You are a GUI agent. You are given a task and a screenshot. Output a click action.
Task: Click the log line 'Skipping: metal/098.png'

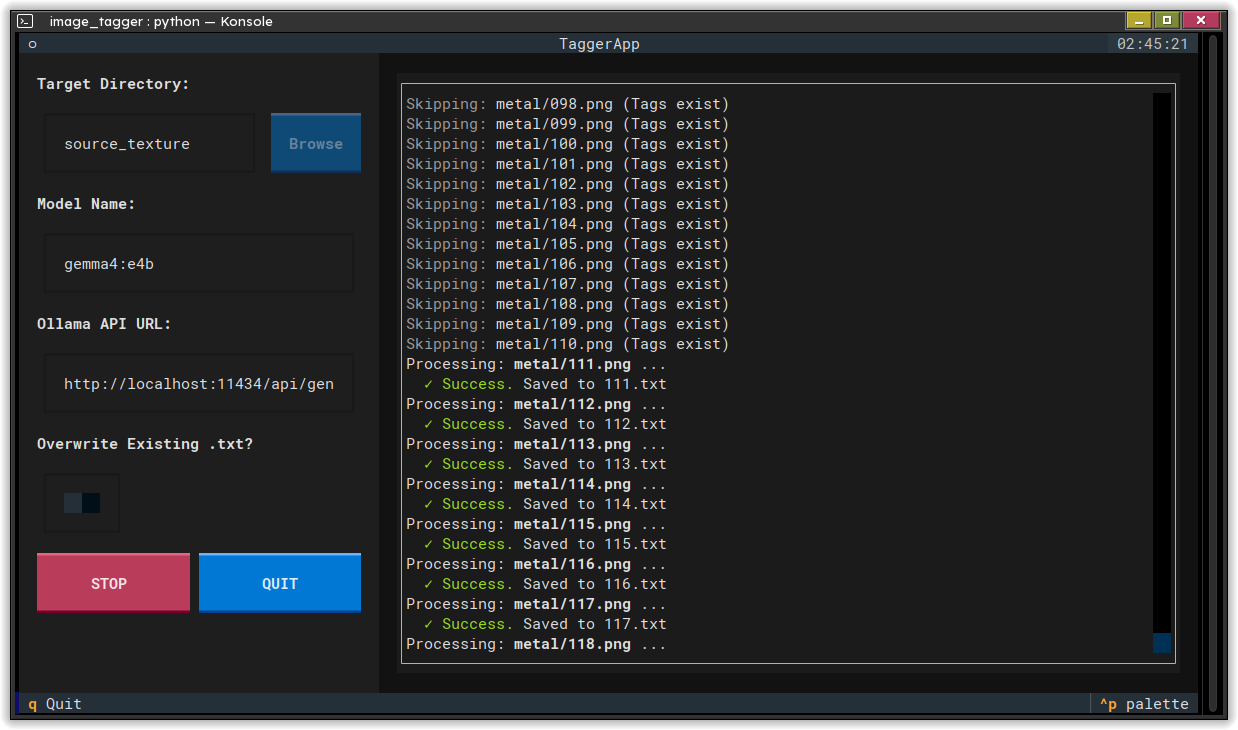(x=568, y=104)
